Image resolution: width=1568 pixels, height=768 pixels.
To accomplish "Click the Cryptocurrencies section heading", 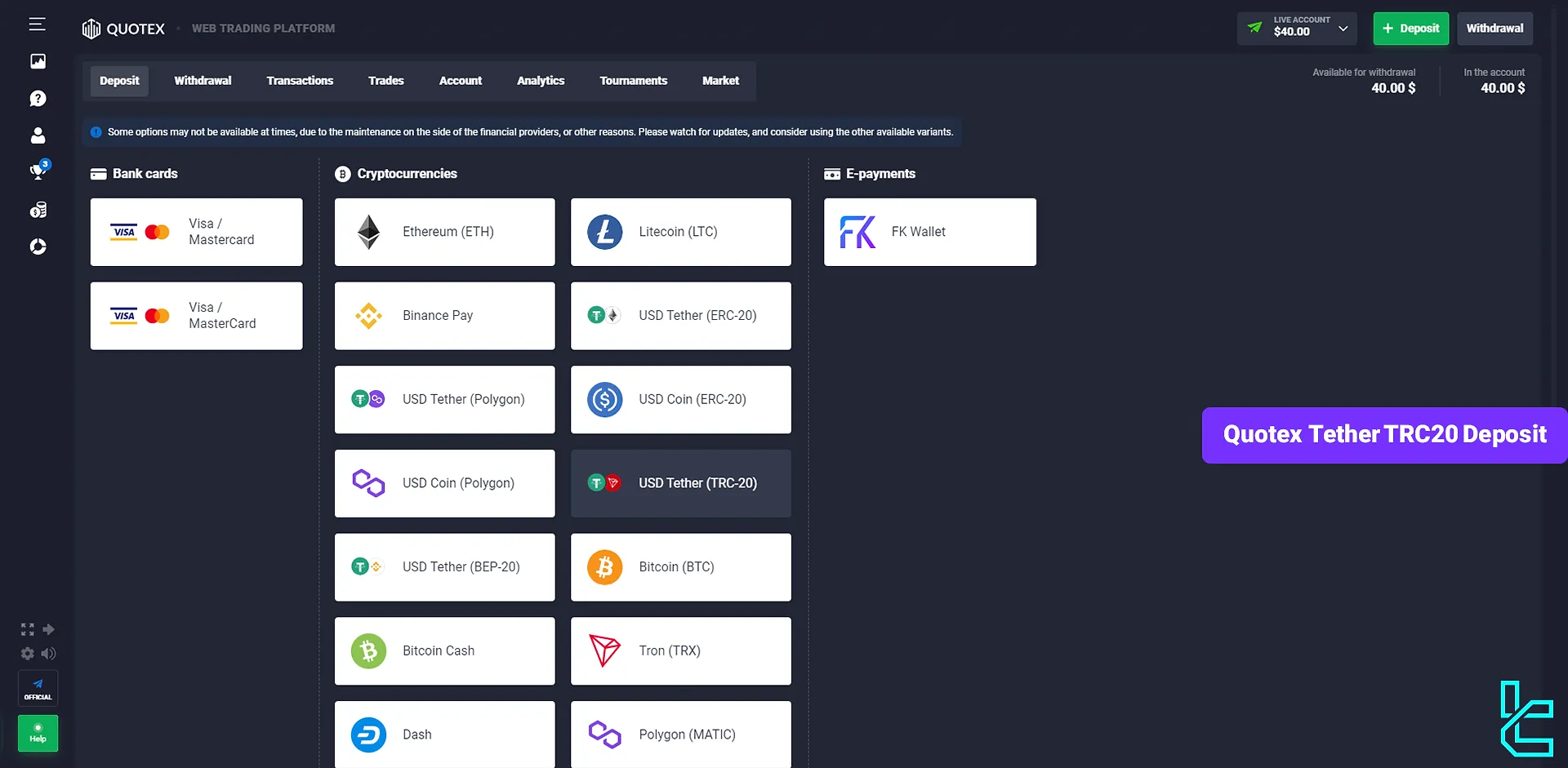I will point(396,174).
